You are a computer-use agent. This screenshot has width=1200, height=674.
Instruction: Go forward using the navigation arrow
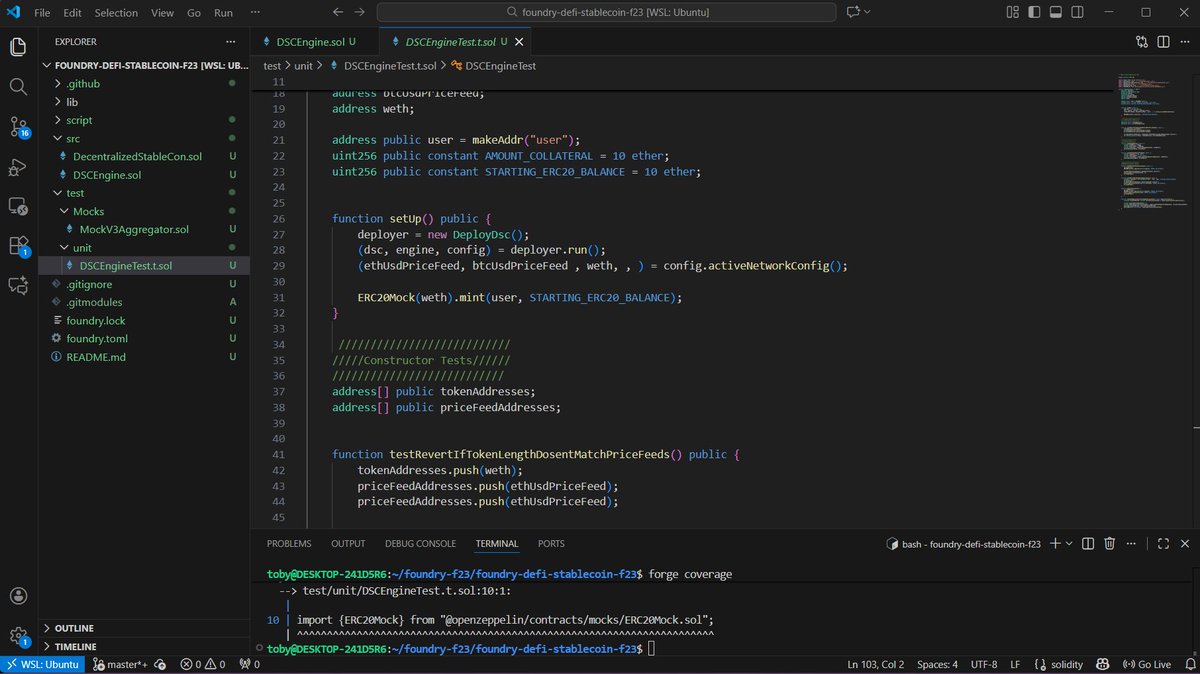[361, 13]
